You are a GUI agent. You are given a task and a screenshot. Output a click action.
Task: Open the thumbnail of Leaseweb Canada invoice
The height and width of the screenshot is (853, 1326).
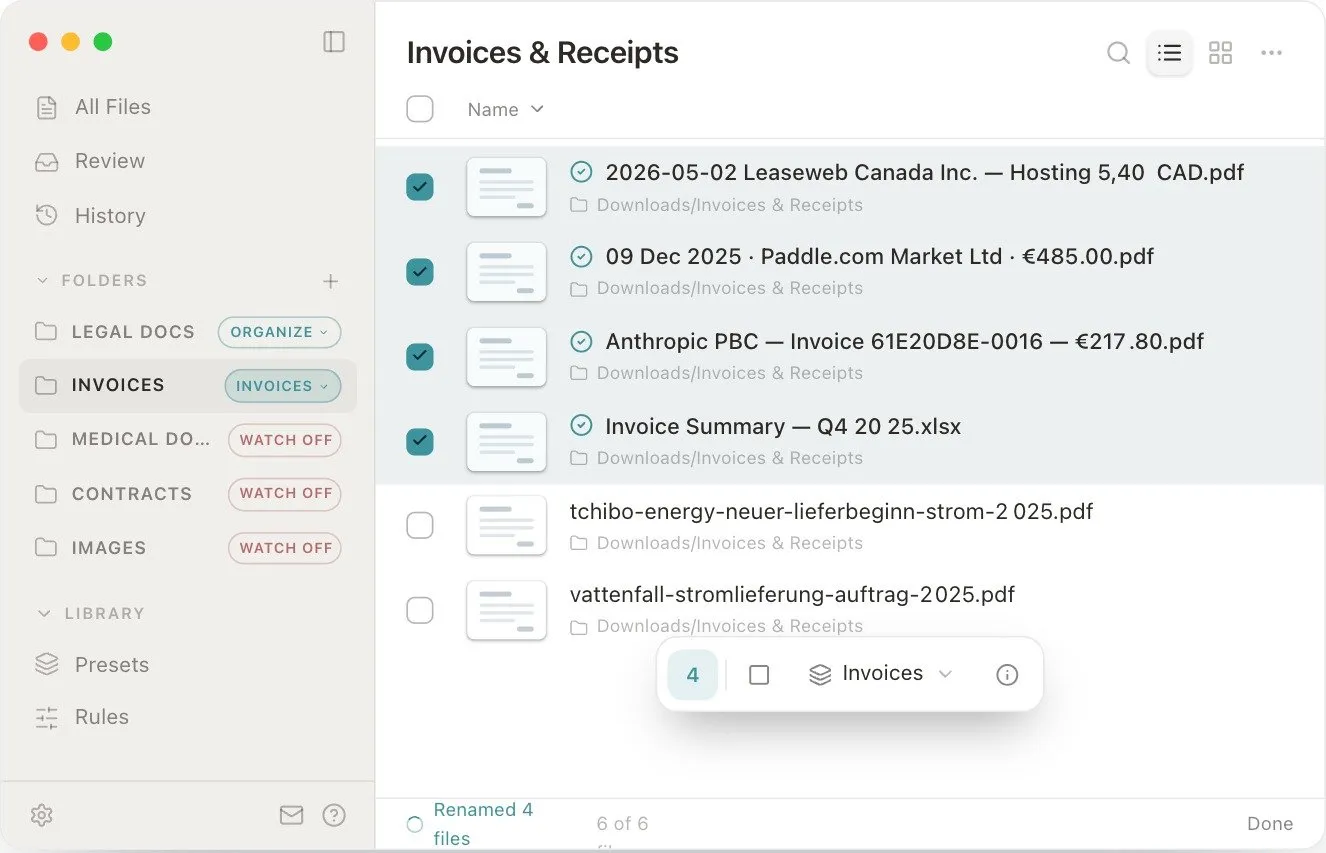click(x=507, y=187)
